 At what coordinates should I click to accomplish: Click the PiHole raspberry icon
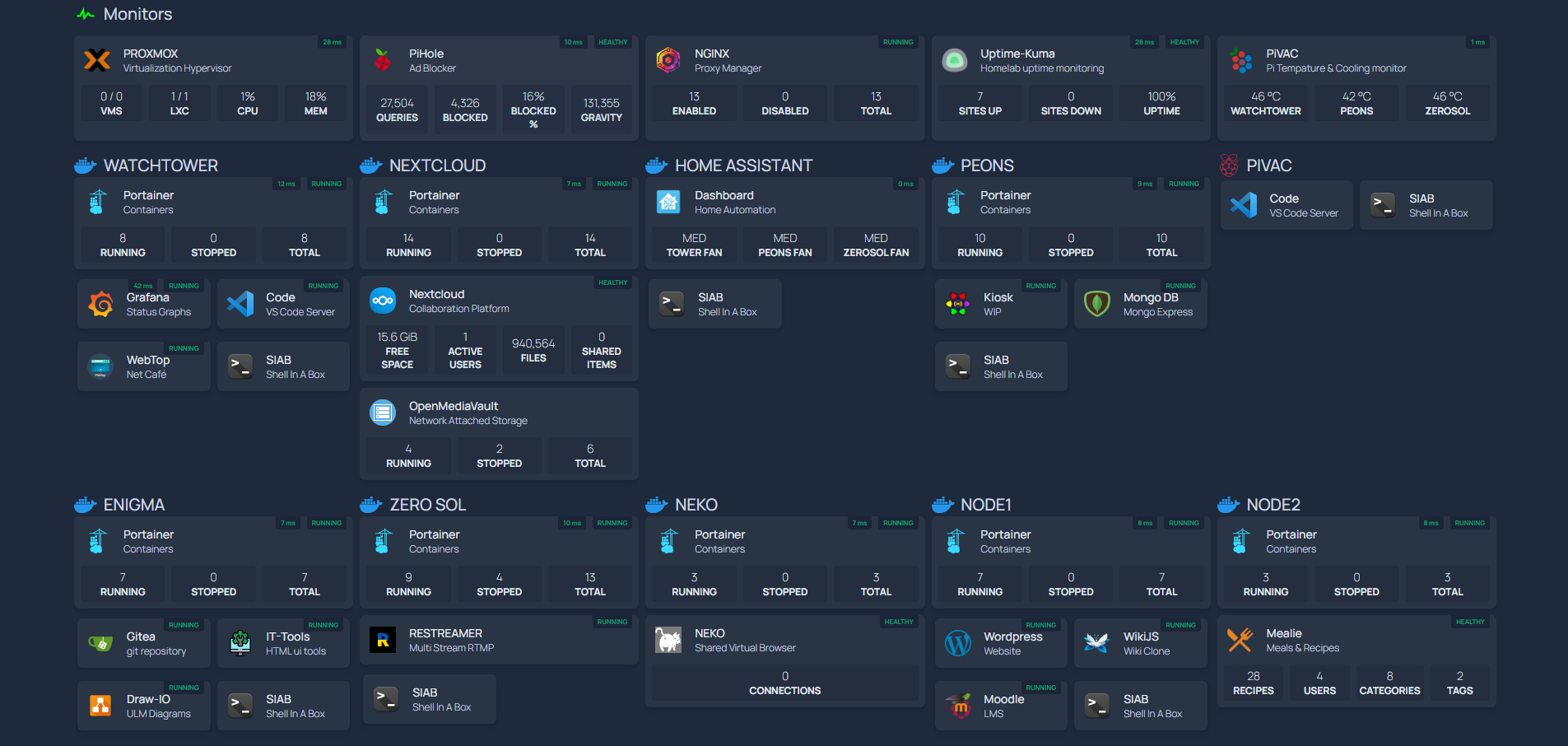[383, 60]
